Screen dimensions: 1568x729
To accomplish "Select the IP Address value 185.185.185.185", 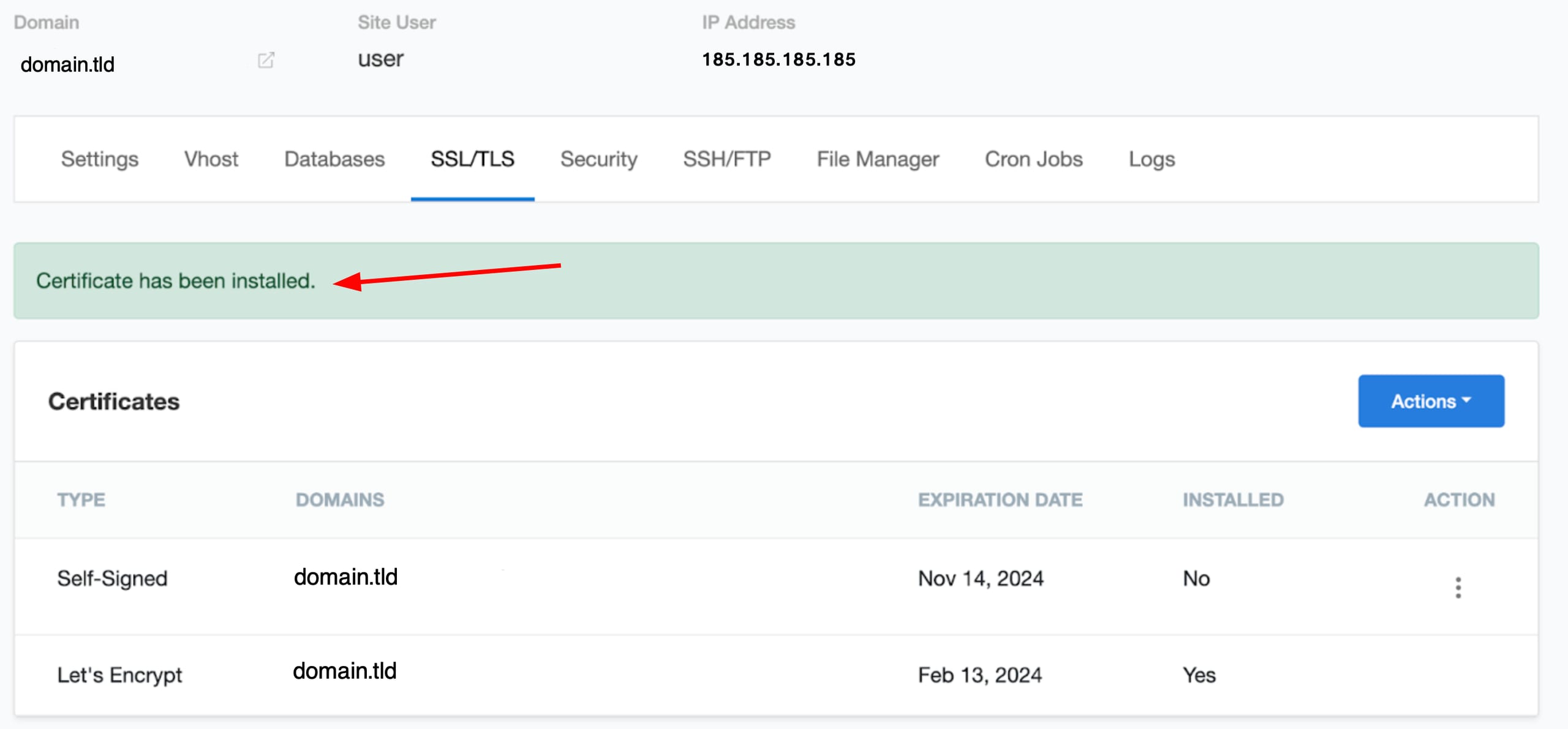I will pyautogui.click(x=778, y=59).
